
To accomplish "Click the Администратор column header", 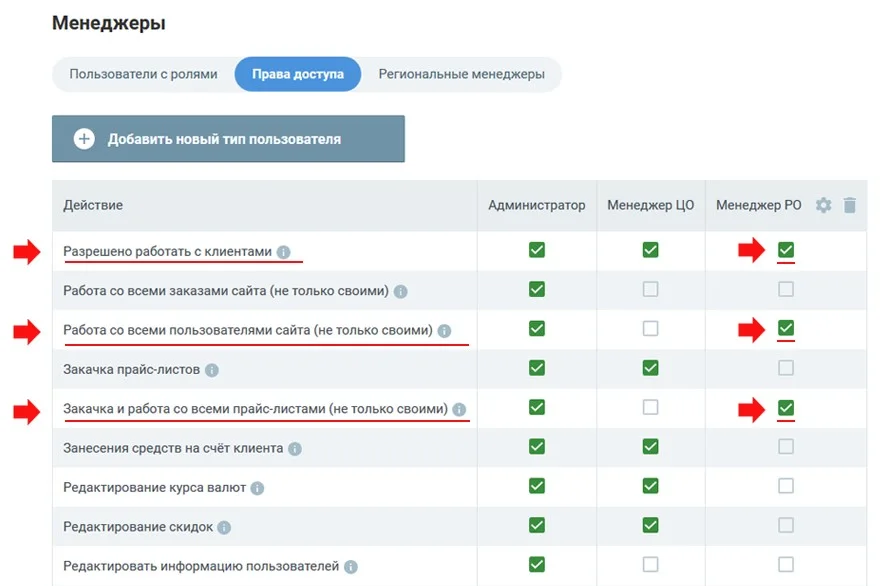I will (x=537, y=205).
